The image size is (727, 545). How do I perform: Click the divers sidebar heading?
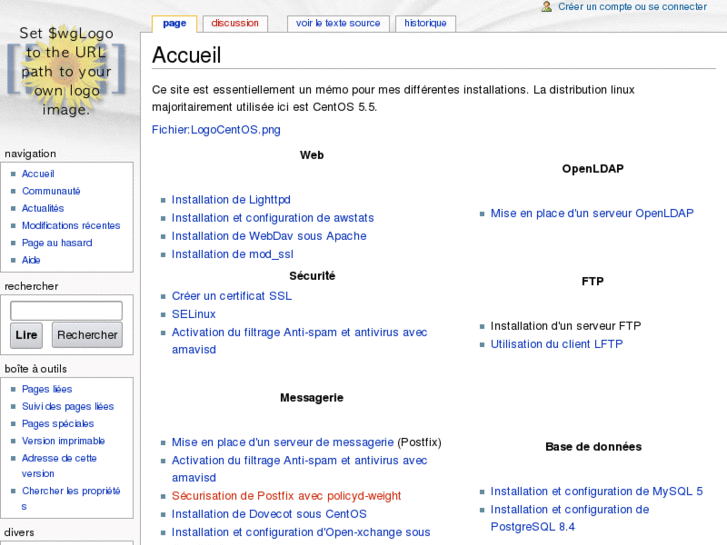click(x=19, y=532)
